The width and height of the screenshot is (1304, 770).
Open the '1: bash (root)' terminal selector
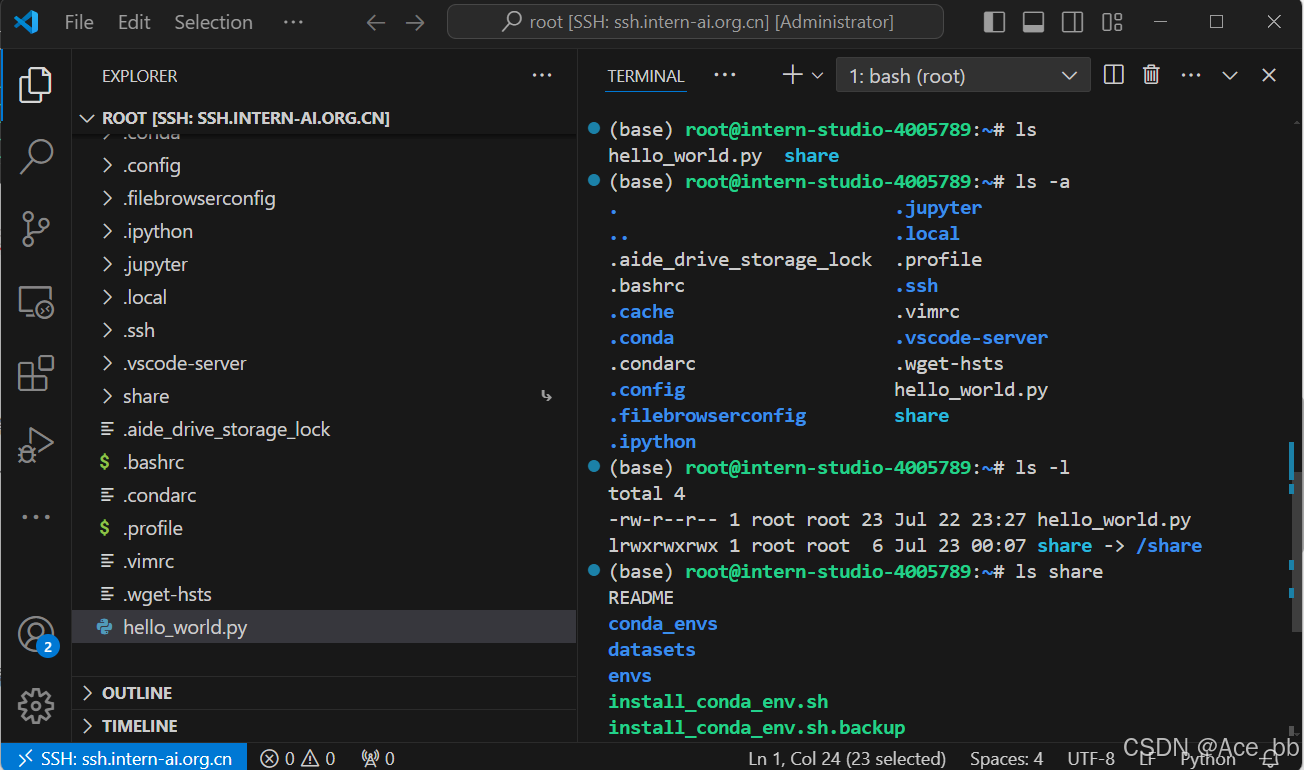(x=963, y=76)
